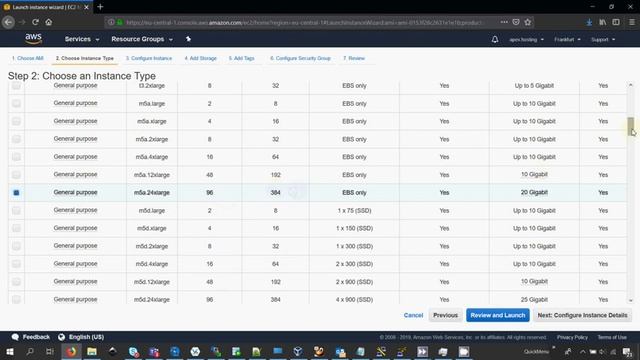
Task: Open the AWS logo home link
Action: [33, 39]
